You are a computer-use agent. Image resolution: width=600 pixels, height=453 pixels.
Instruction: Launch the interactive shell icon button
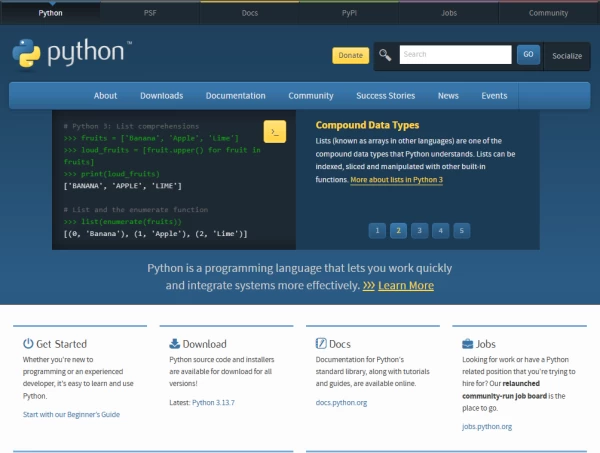(276, 131)
